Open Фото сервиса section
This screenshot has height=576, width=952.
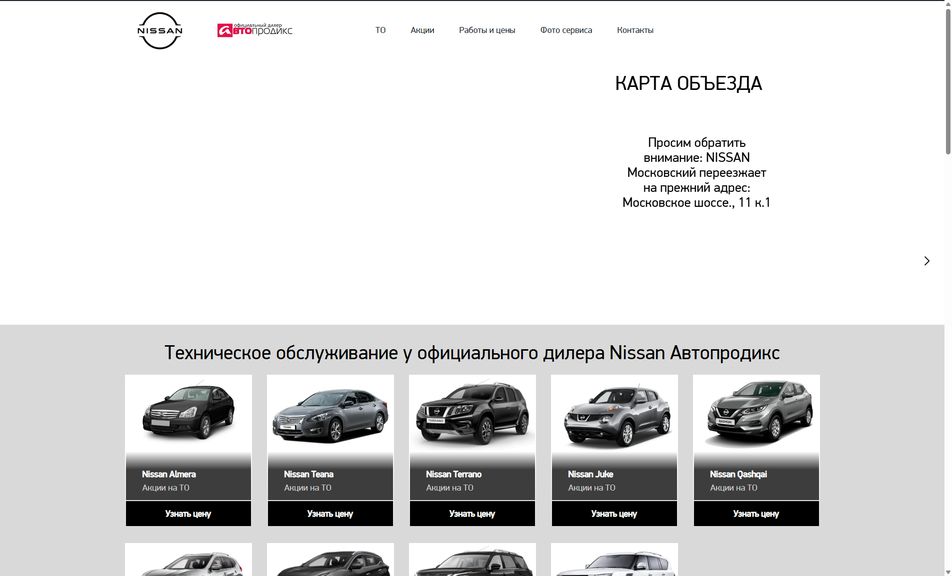pyautogui.click(x=566, y=30)
